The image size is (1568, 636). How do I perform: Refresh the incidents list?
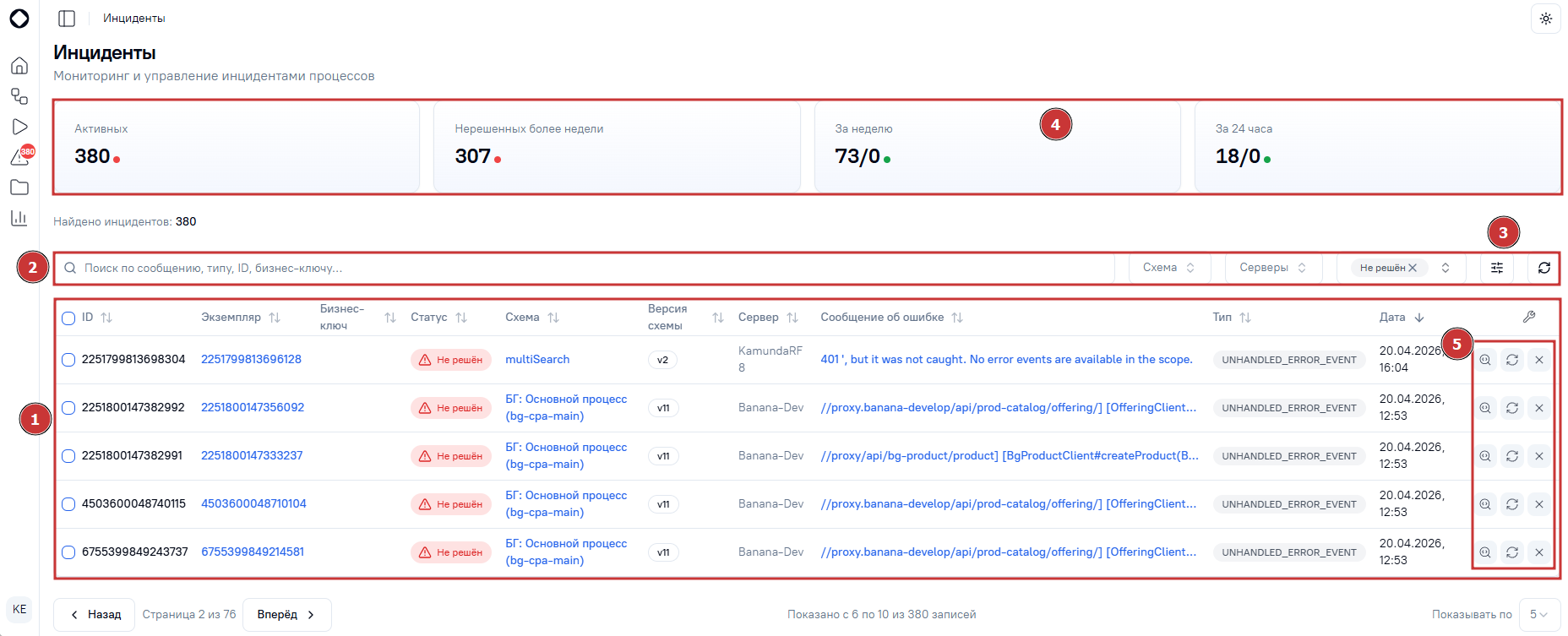1543,268
